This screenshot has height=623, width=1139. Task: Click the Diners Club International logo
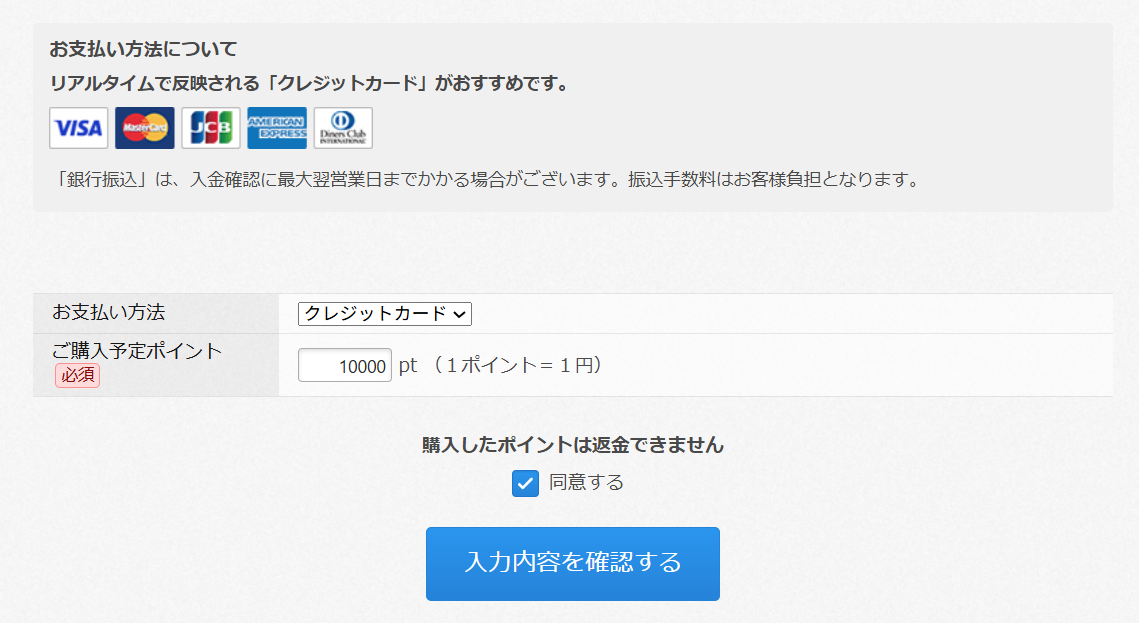[343, 128]
